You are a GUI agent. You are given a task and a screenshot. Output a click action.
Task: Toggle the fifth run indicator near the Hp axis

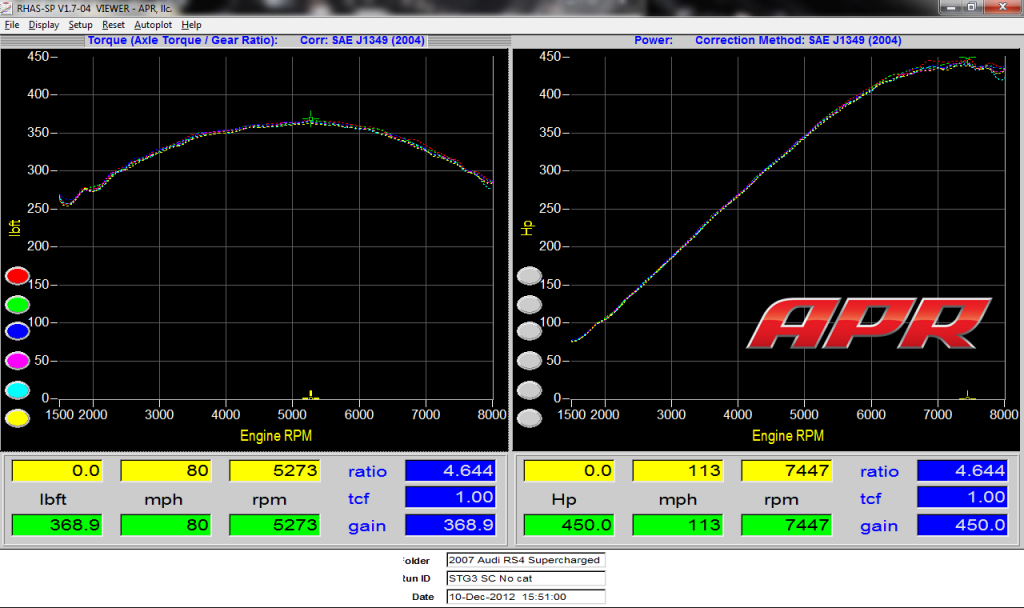pyautogui.click(x=530, y=390)
